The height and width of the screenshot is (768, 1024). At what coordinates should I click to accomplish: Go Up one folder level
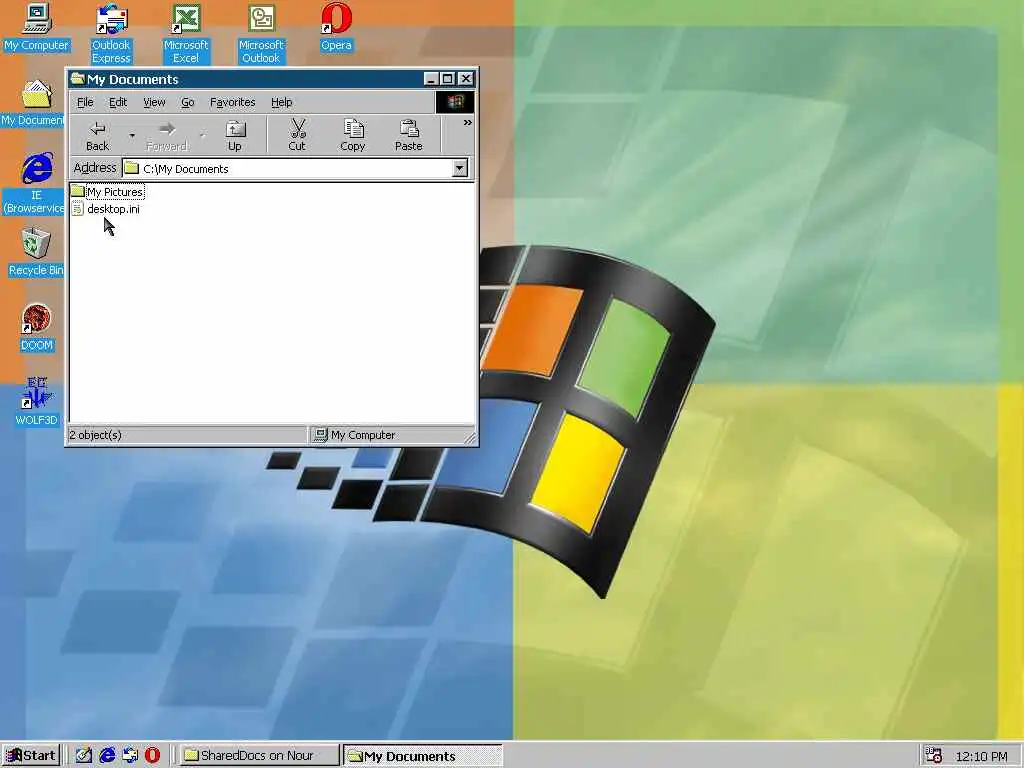234,136
